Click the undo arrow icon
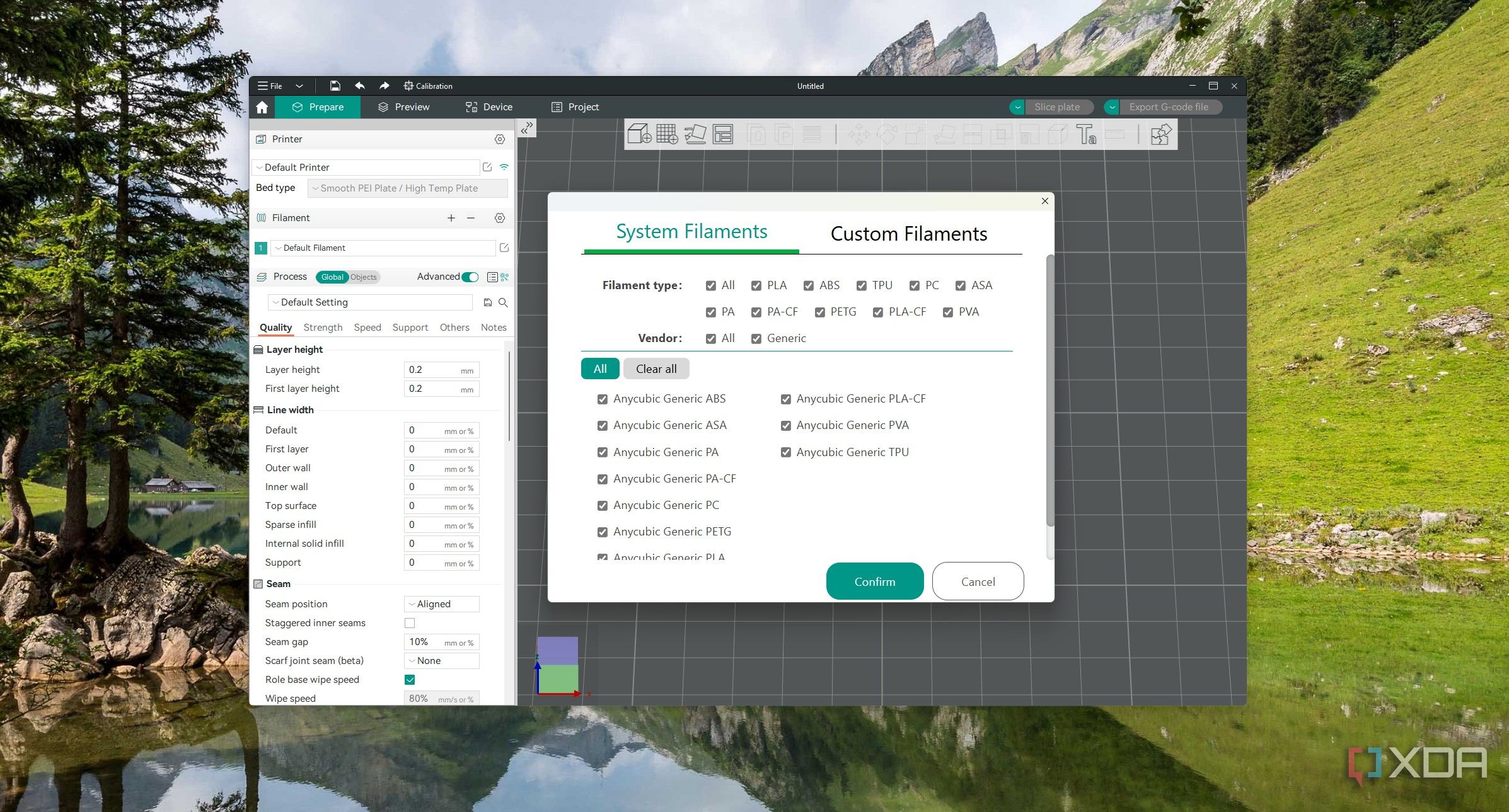This screenshot has height=812, width=1509. [x=360, y=86]
